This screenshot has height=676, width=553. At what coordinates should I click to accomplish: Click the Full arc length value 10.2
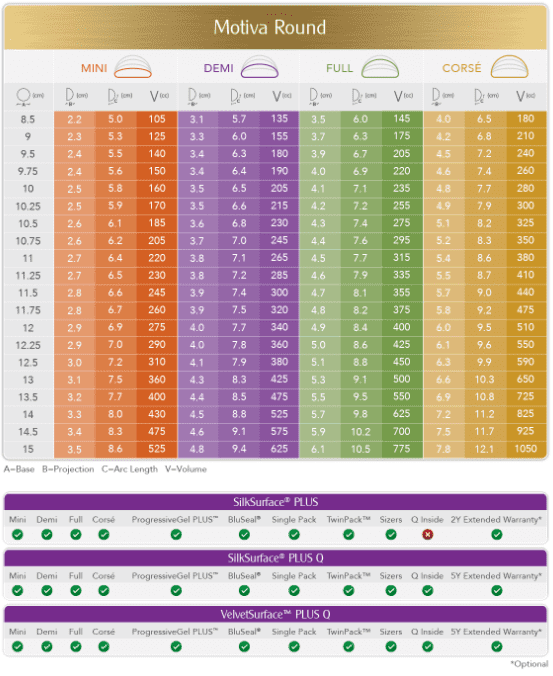(x=360, y=432)
